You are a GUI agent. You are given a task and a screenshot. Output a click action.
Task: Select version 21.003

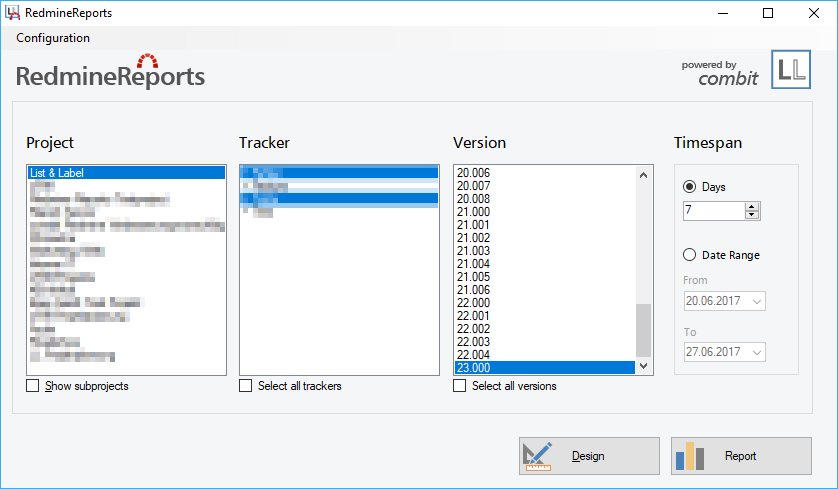click(545, 251)
